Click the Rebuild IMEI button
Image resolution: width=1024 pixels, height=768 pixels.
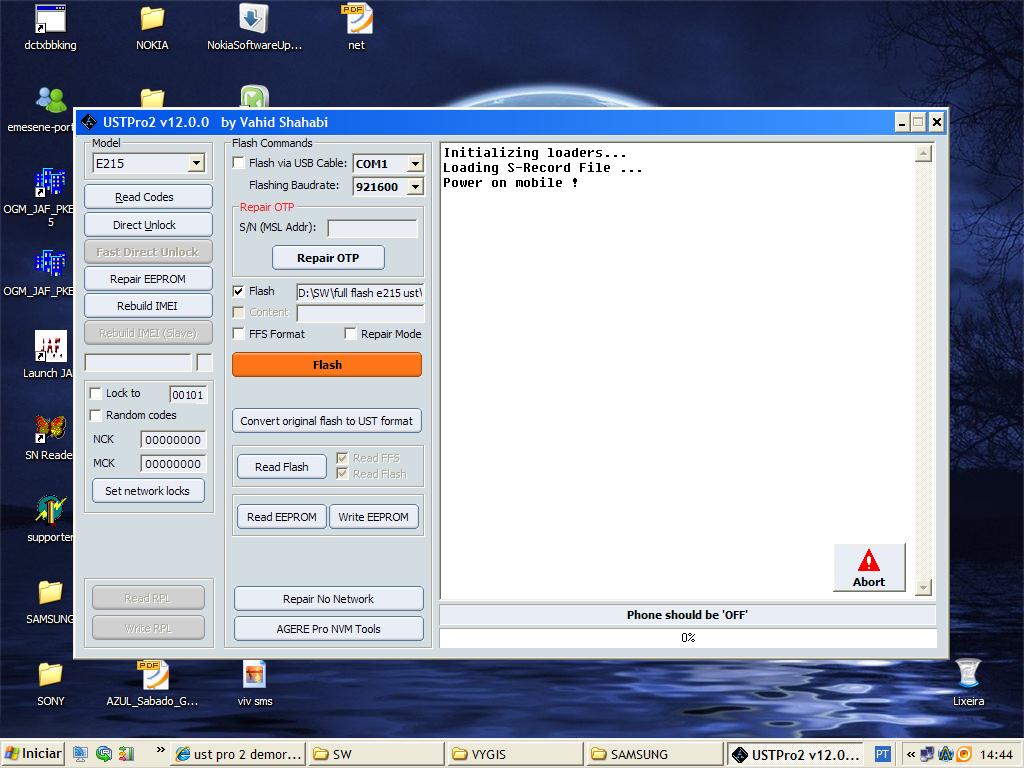(x=148, y=306)
